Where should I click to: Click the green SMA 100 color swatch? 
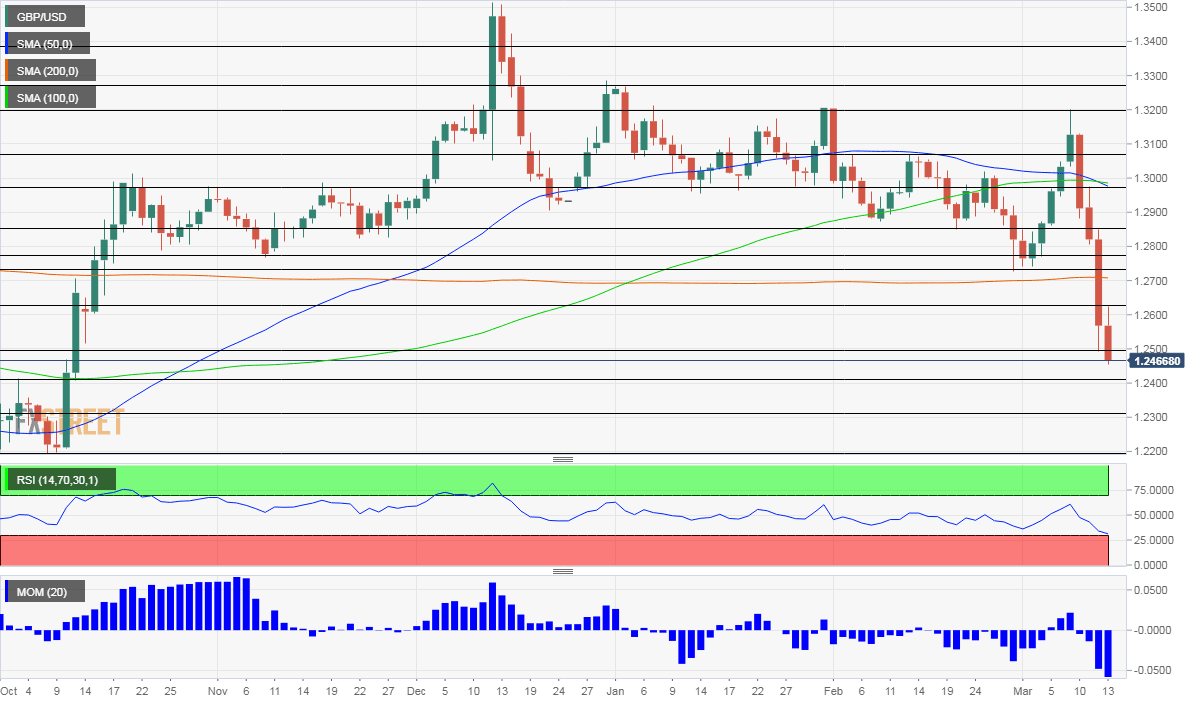pos(8,97)
